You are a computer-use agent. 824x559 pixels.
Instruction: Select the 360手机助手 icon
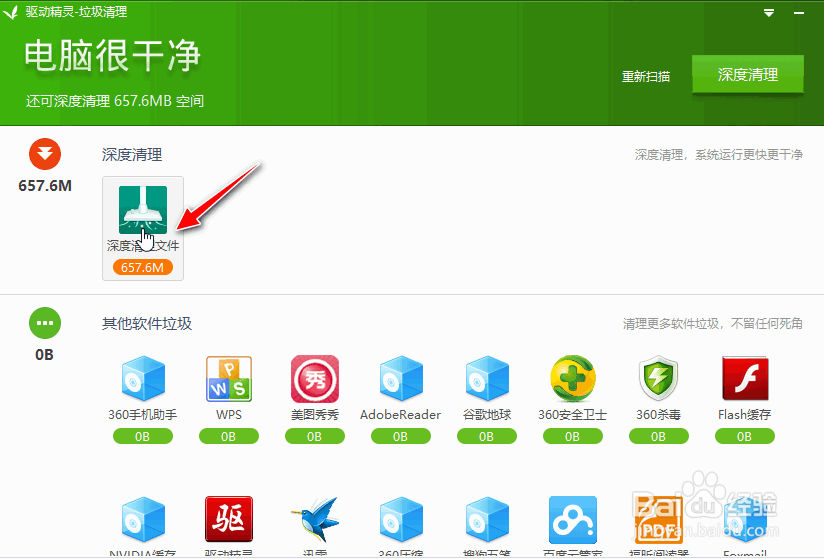click(x=143, y=378)
